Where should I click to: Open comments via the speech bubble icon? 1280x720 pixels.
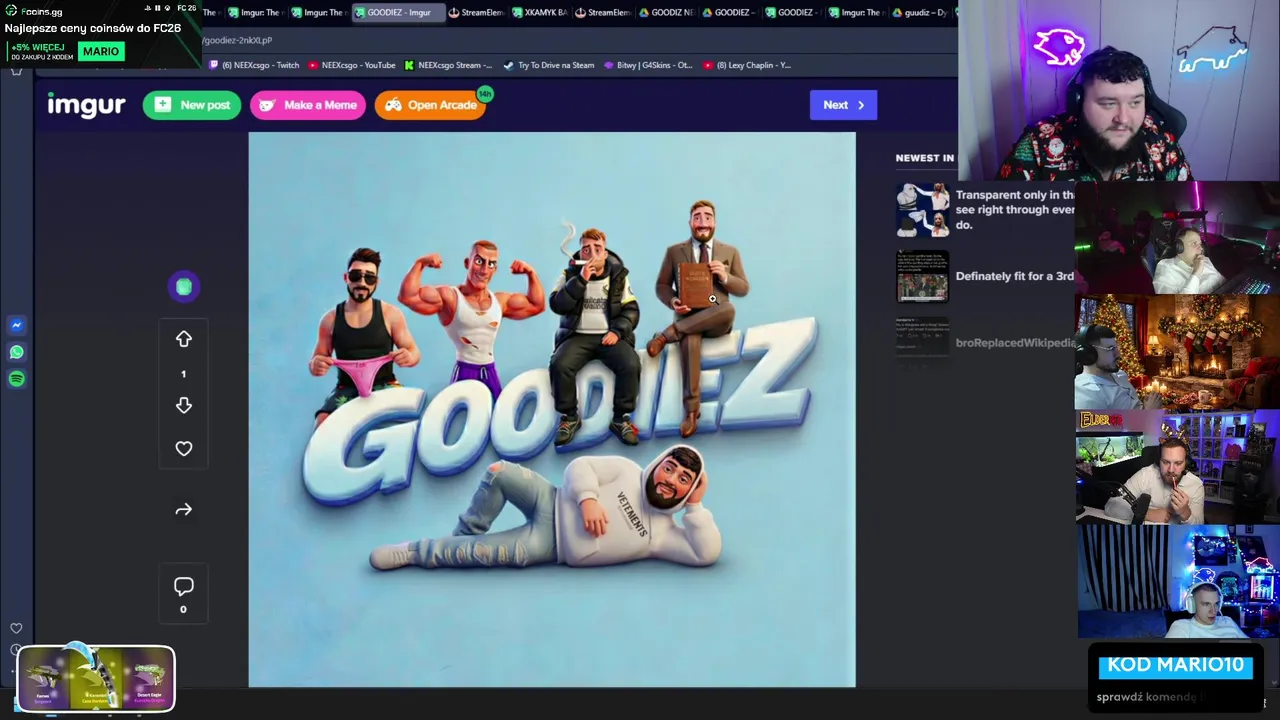click(184, 586)
